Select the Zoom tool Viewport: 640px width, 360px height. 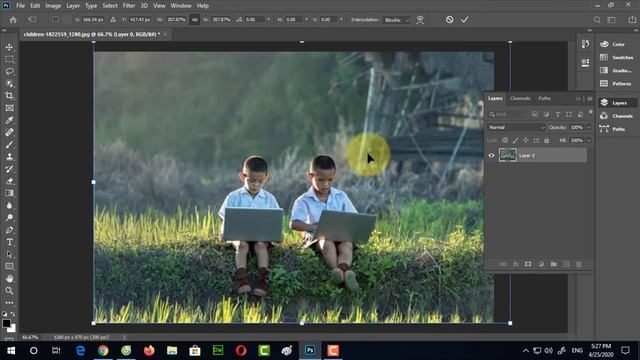(9, 291)
